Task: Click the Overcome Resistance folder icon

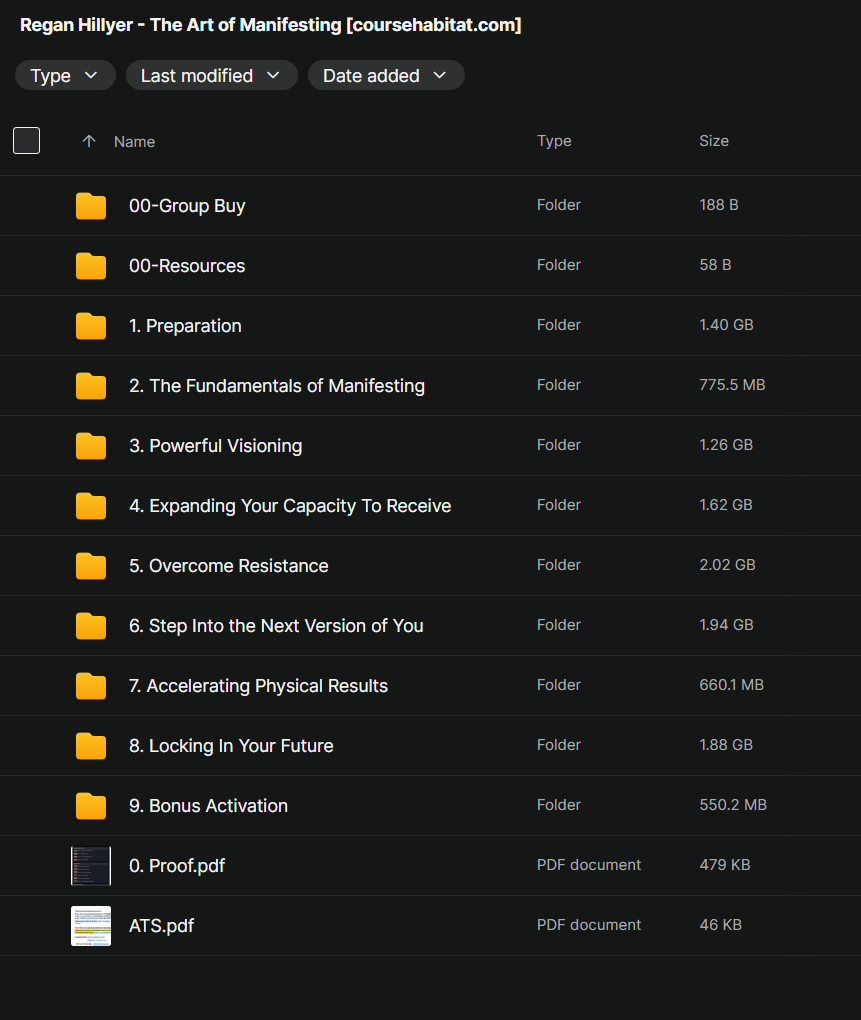Action: tap(91, 566)
